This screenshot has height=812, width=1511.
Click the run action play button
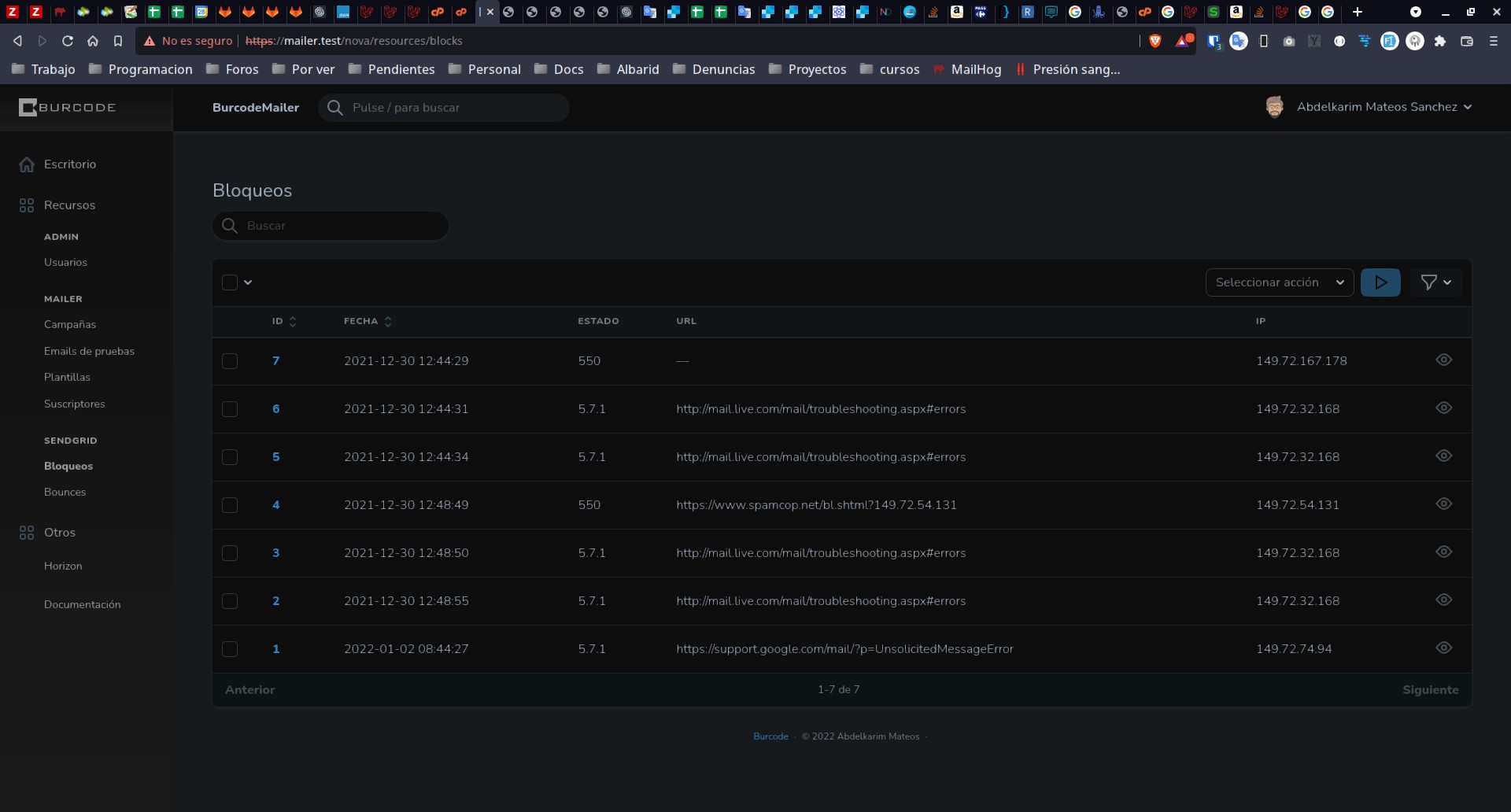(x=1380, y=282)
